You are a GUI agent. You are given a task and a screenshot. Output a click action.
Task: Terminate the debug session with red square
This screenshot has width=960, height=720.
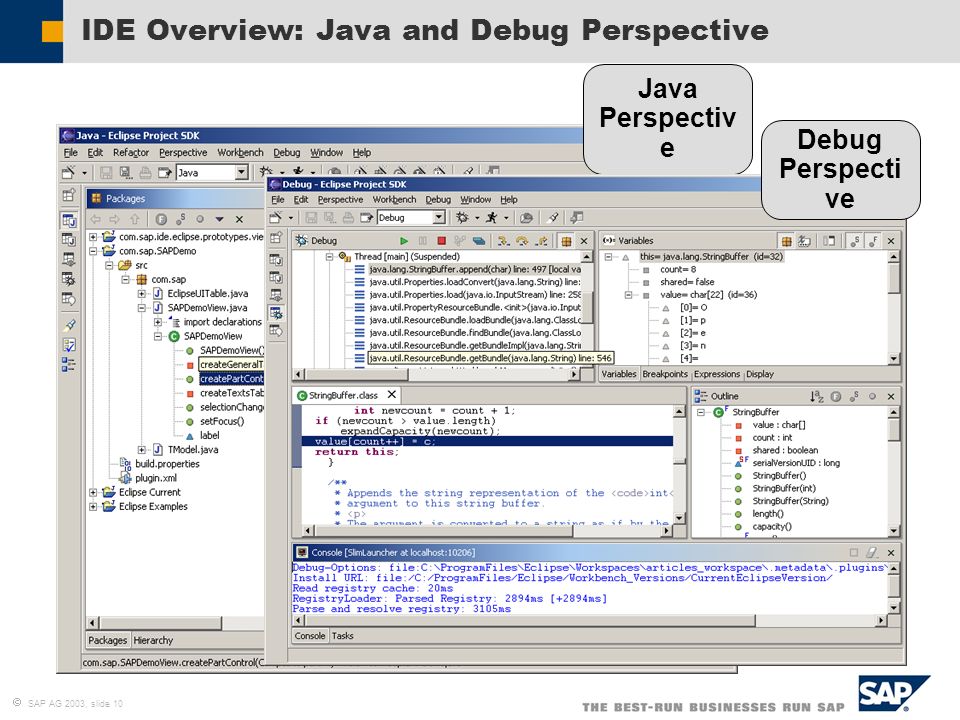(x=441, y=241)
